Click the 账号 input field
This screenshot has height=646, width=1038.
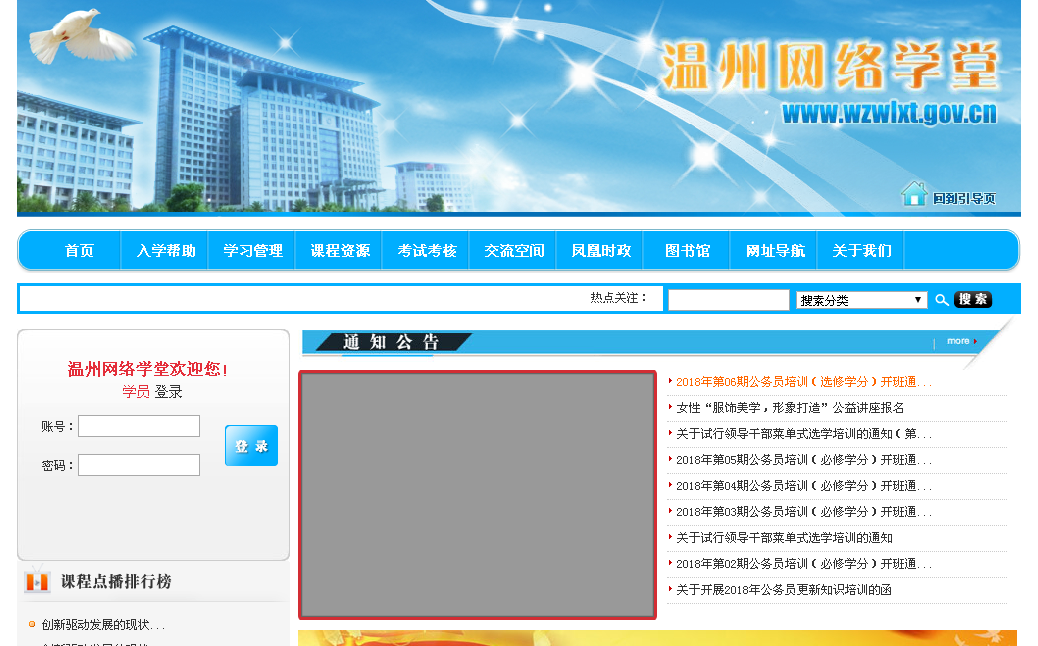point(139,426)
